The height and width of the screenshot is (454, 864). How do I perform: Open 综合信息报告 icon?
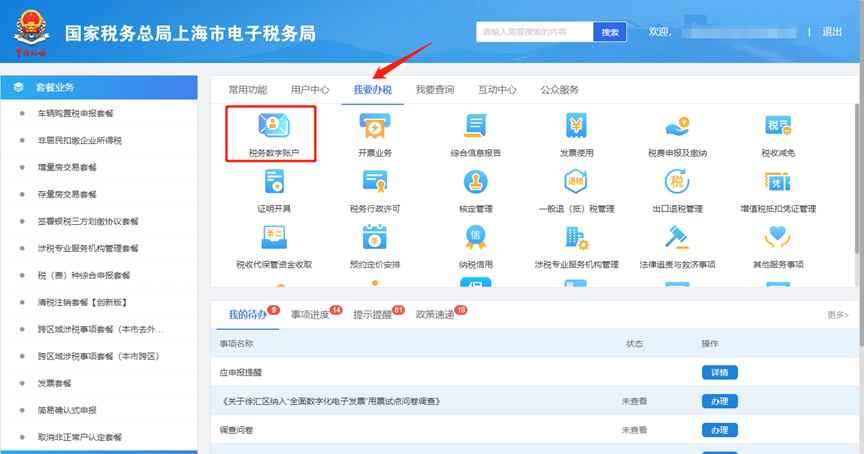[476, 126]
